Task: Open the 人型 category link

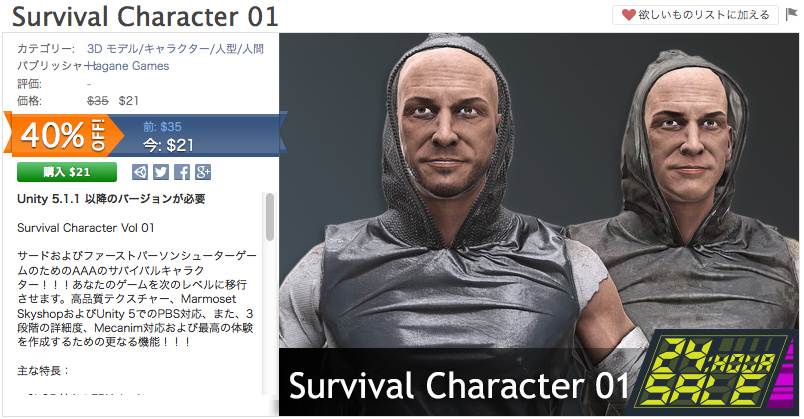Action: click(x=226, y=49)
